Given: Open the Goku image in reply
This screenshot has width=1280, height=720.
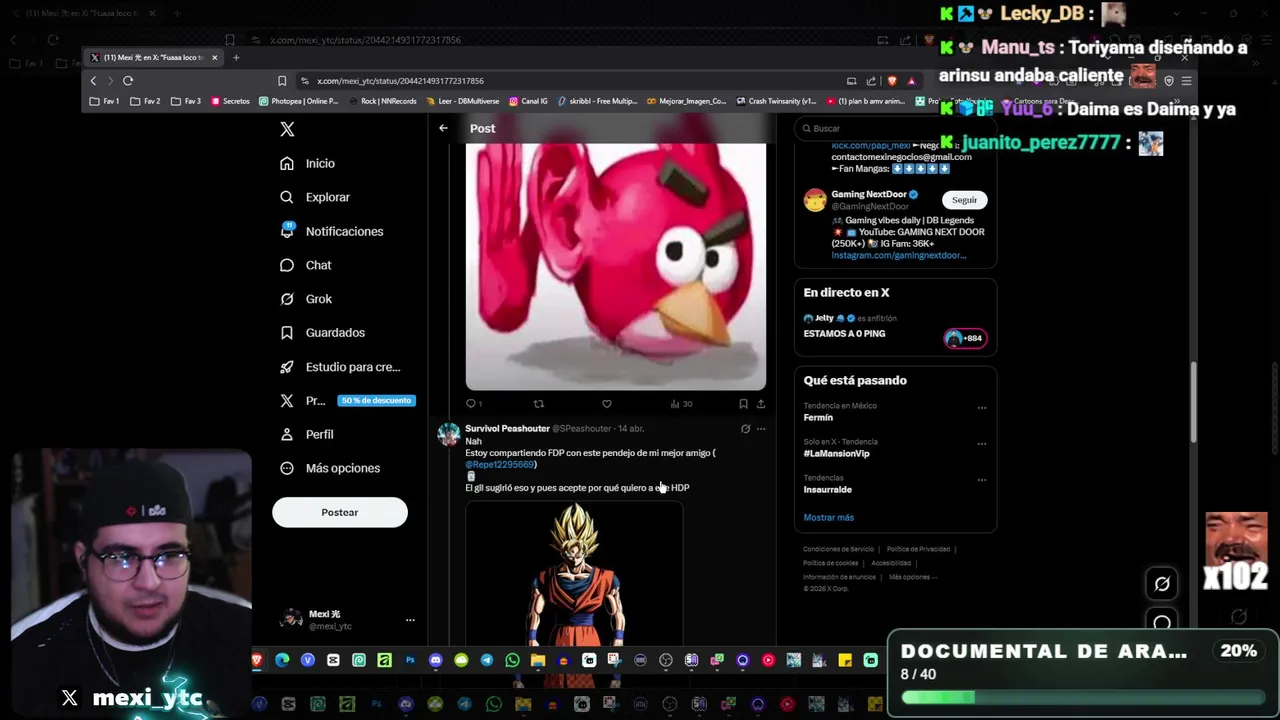Looking at the screenshot, I should pos(574,575).
